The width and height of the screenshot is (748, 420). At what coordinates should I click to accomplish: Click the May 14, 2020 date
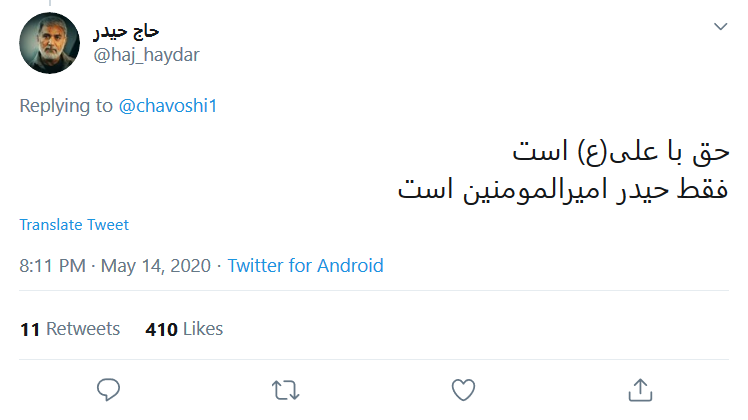tap(156, 266)
